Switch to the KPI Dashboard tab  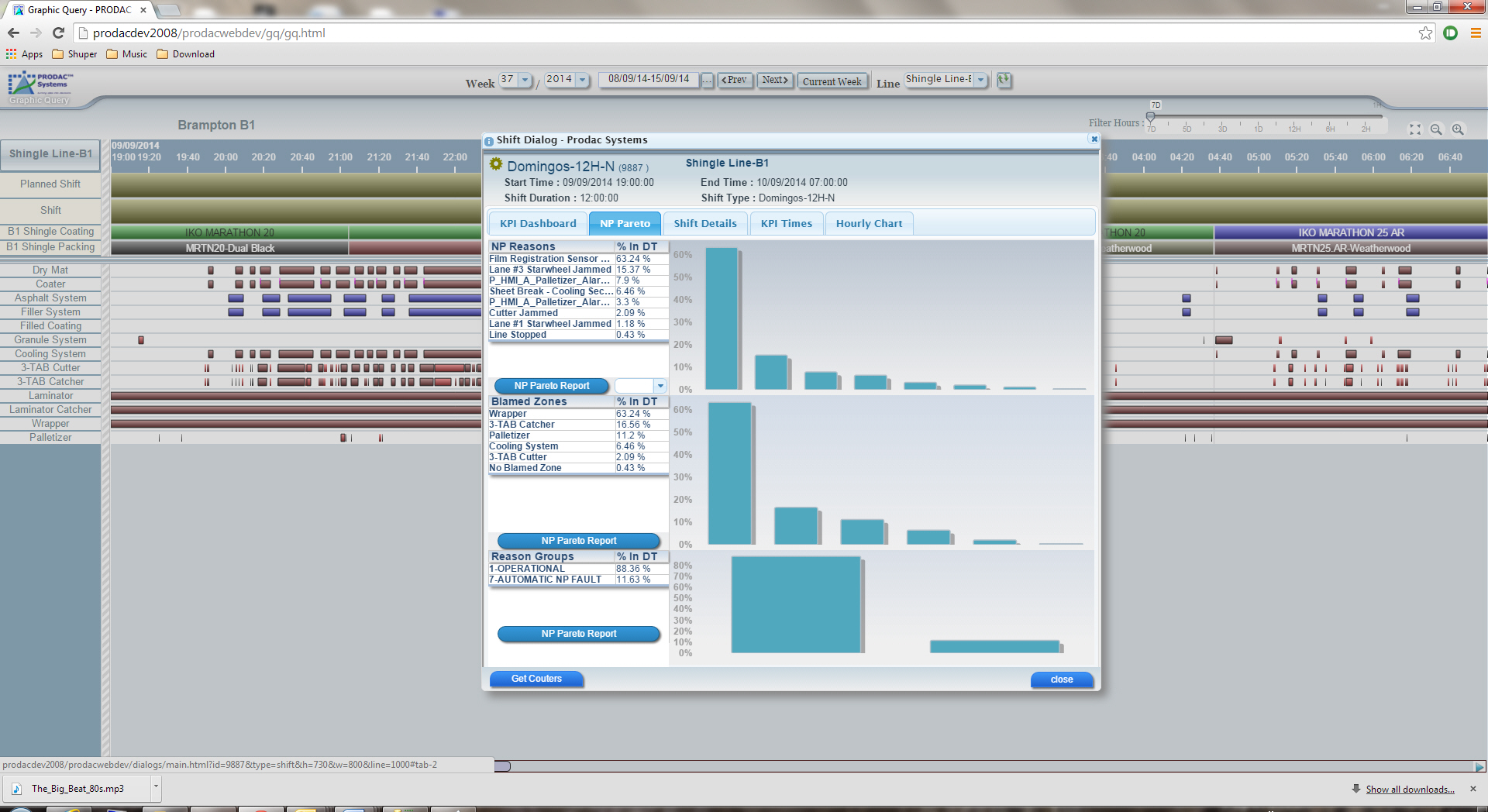click(x=538, y=223)
